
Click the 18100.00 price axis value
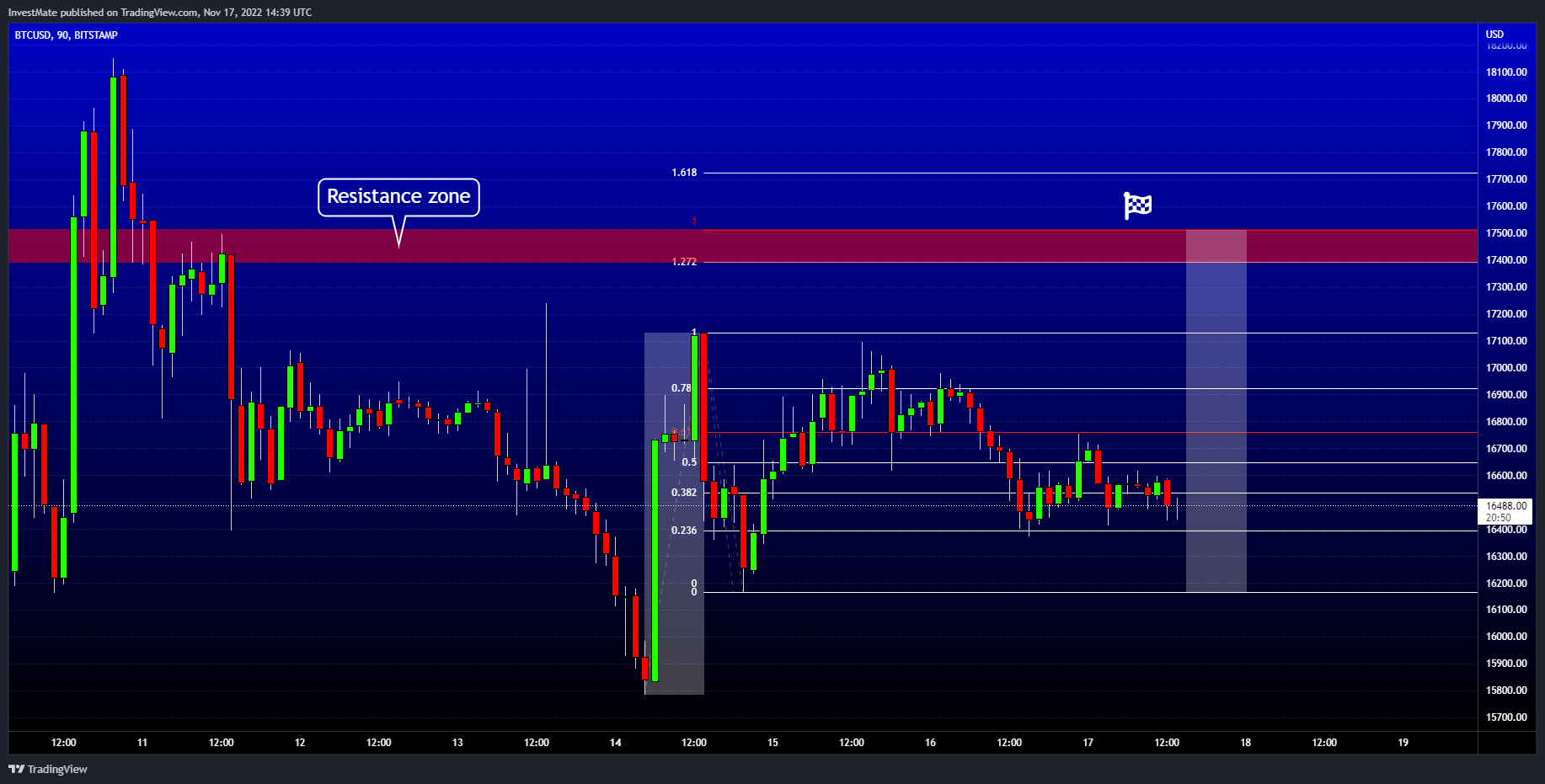tap(1506, 72)
